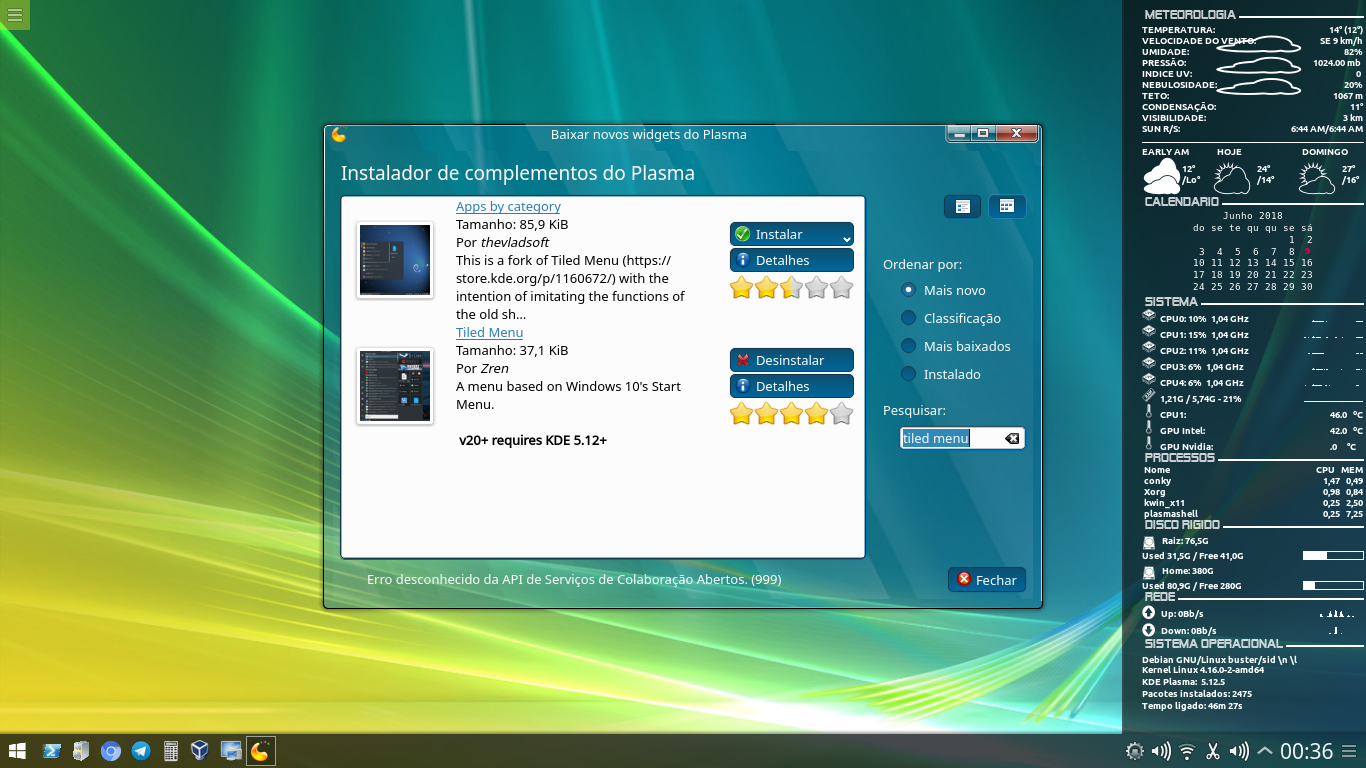The width and height of the screenshot is (1366, 768).
Task: Click the 00:36 clock in the panel
Action: pos(1306,751)
